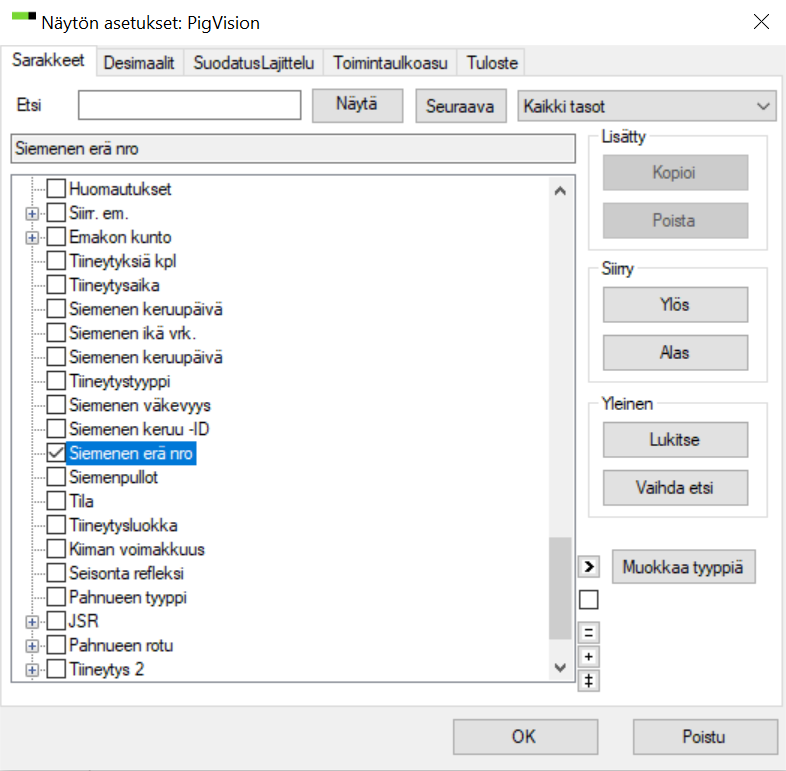Click the Näytä button
Image resolution: width=786 pixels, height=771 pixels.
[x=357, y=105]
